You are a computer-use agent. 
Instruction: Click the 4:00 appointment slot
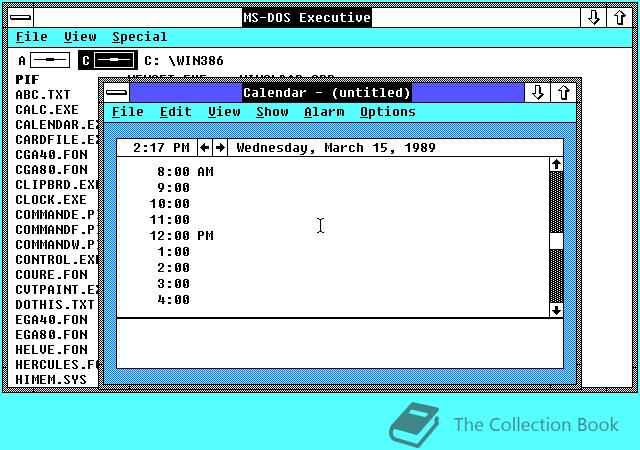pos(333,300)
